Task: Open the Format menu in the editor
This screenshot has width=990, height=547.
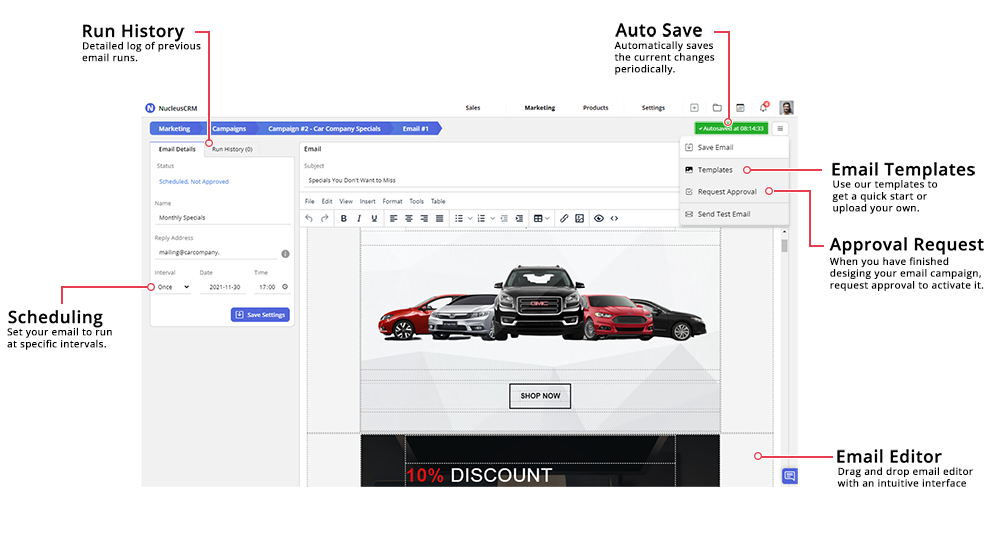Action: pos(392,201)
